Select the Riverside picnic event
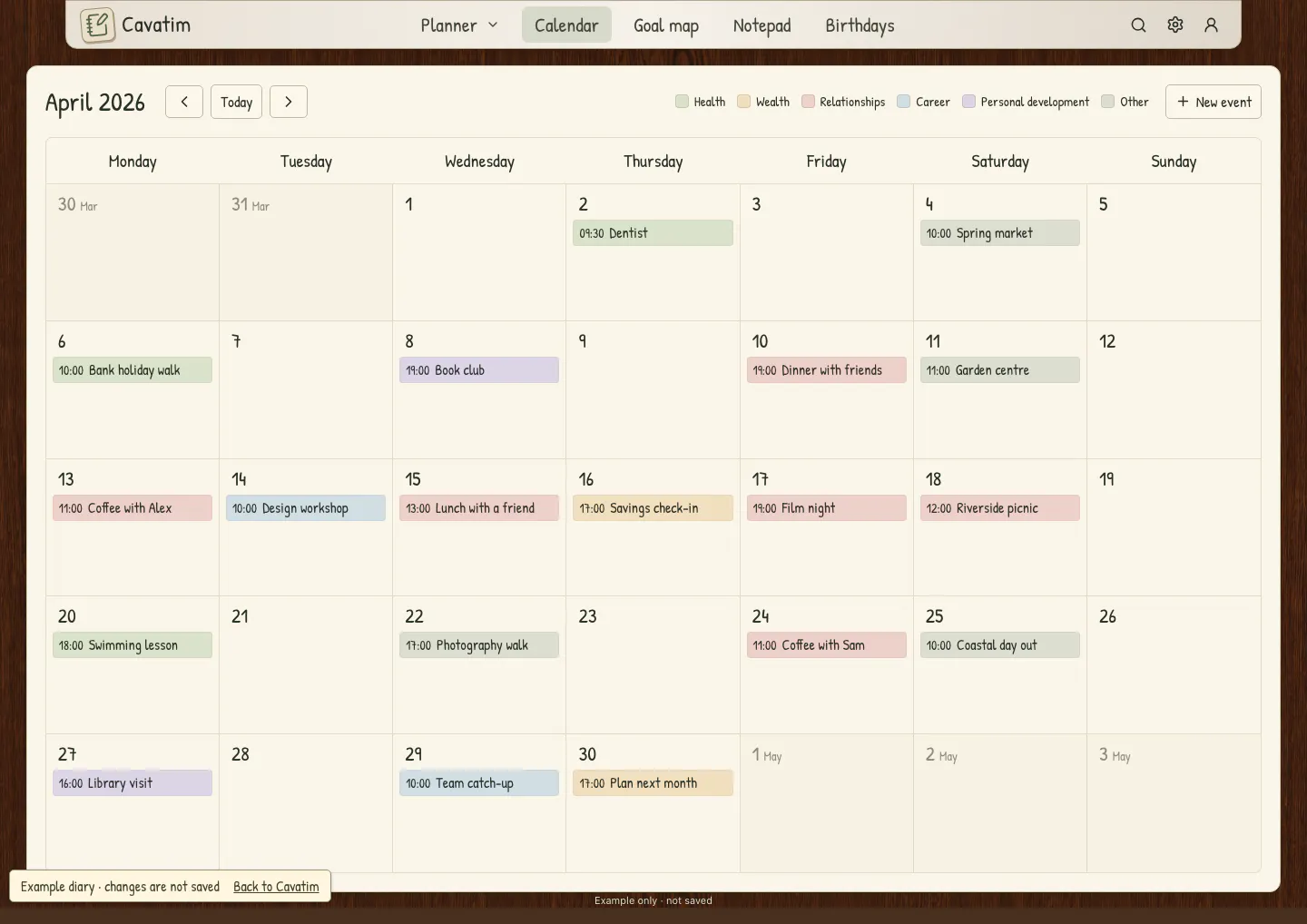 pos(1000,508)
